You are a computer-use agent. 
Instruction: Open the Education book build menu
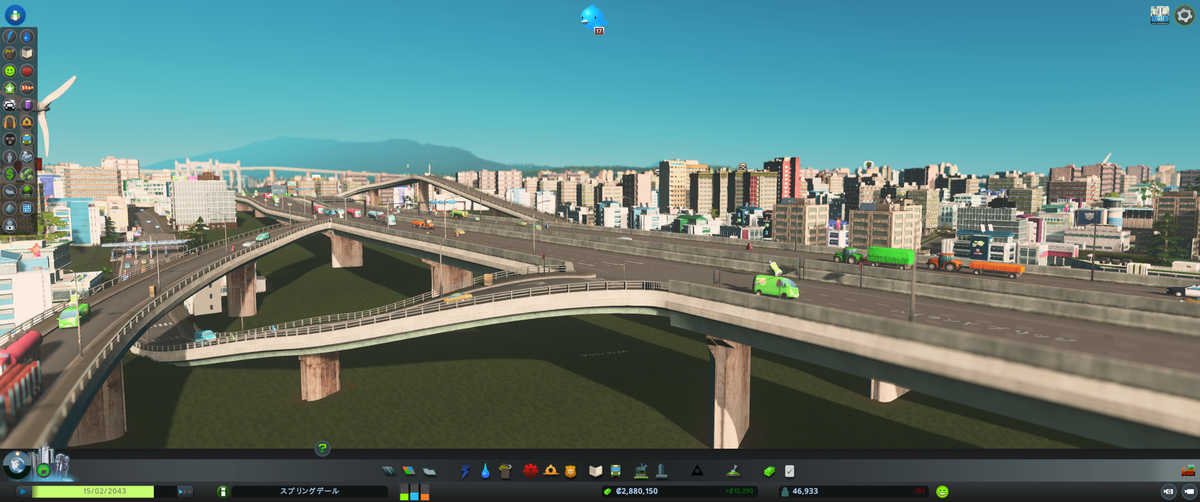click(595, 471)
